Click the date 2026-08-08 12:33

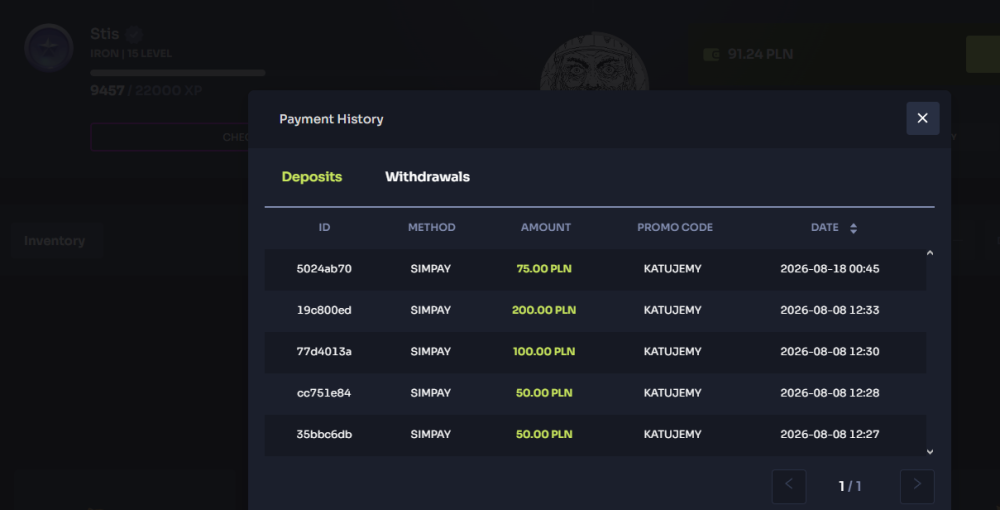click(x=830, y=310)
